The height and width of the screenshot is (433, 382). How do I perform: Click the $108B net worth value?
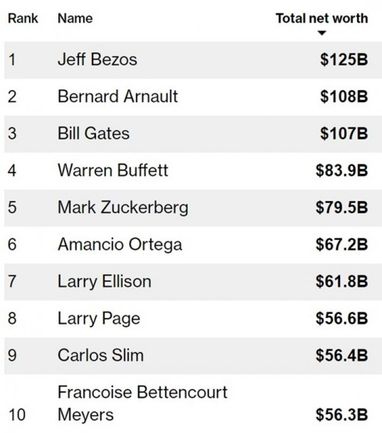[x=344, y=97]
